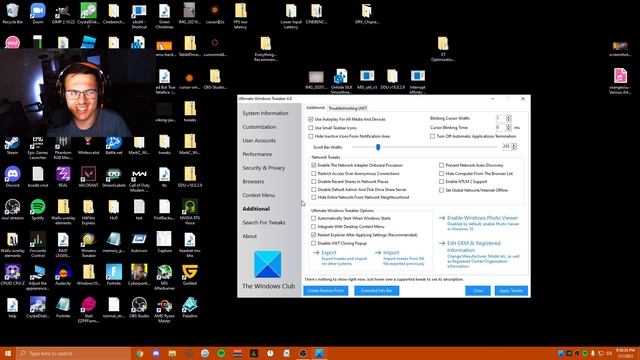Image resolution: width=640 pixels, height=360 pixels.
Task: Open User Accounts section in sidebar
Action: point(259,140)
